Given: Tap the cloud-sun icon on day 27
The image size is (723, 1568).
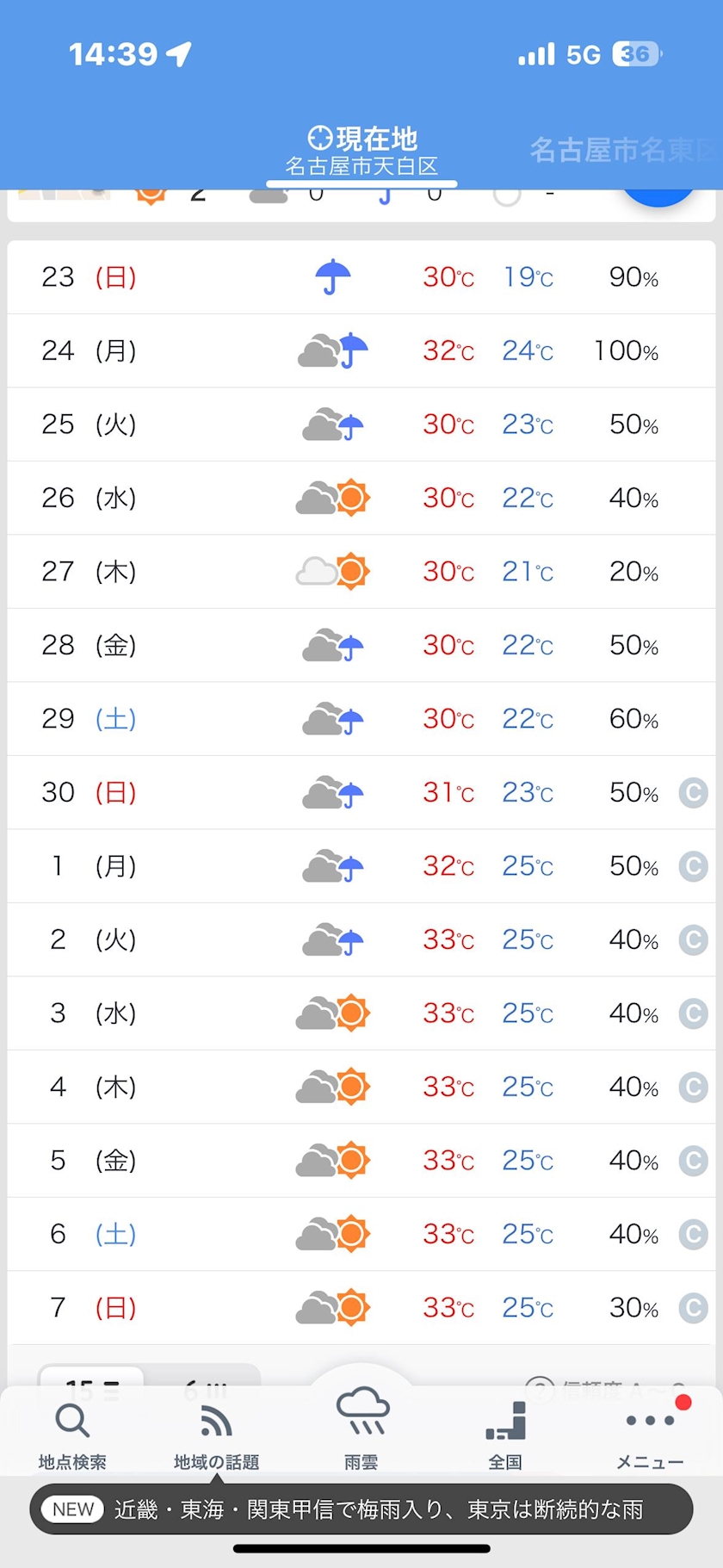Looking at the screenshot, I should click(333, 571).
